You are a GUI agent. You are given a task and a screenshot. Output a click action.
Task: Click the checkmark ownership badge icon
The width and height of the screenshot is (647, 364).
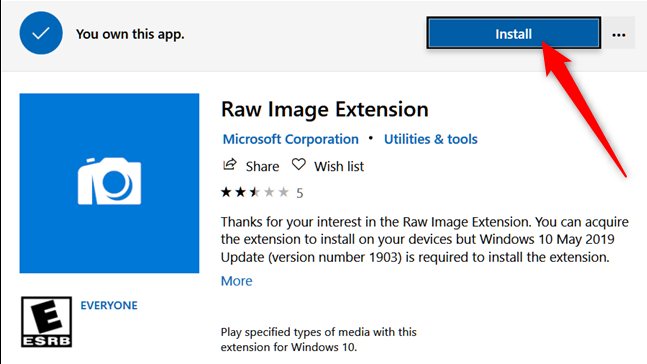coord(41,33)
